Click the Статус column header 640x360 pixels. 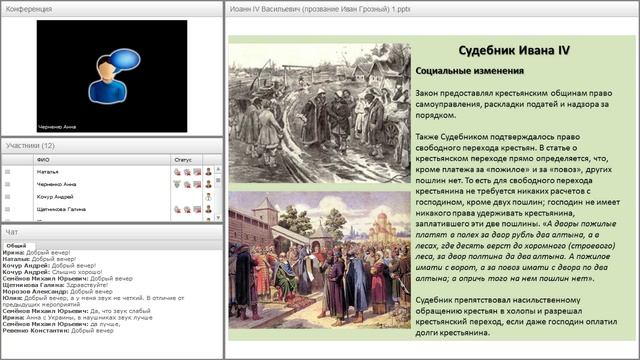pyautogui.click(x=187, y=160)
